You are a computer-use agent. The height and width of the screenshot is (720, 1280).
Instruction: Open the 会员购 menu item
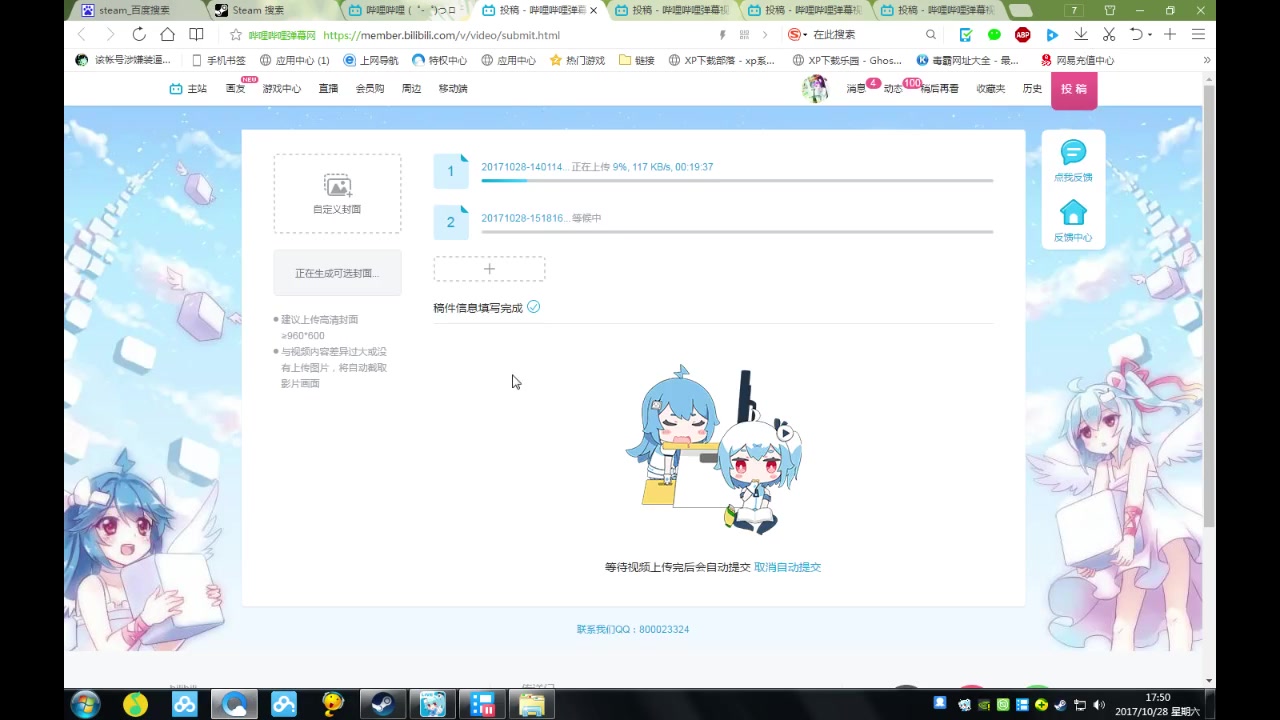point(370,89)
